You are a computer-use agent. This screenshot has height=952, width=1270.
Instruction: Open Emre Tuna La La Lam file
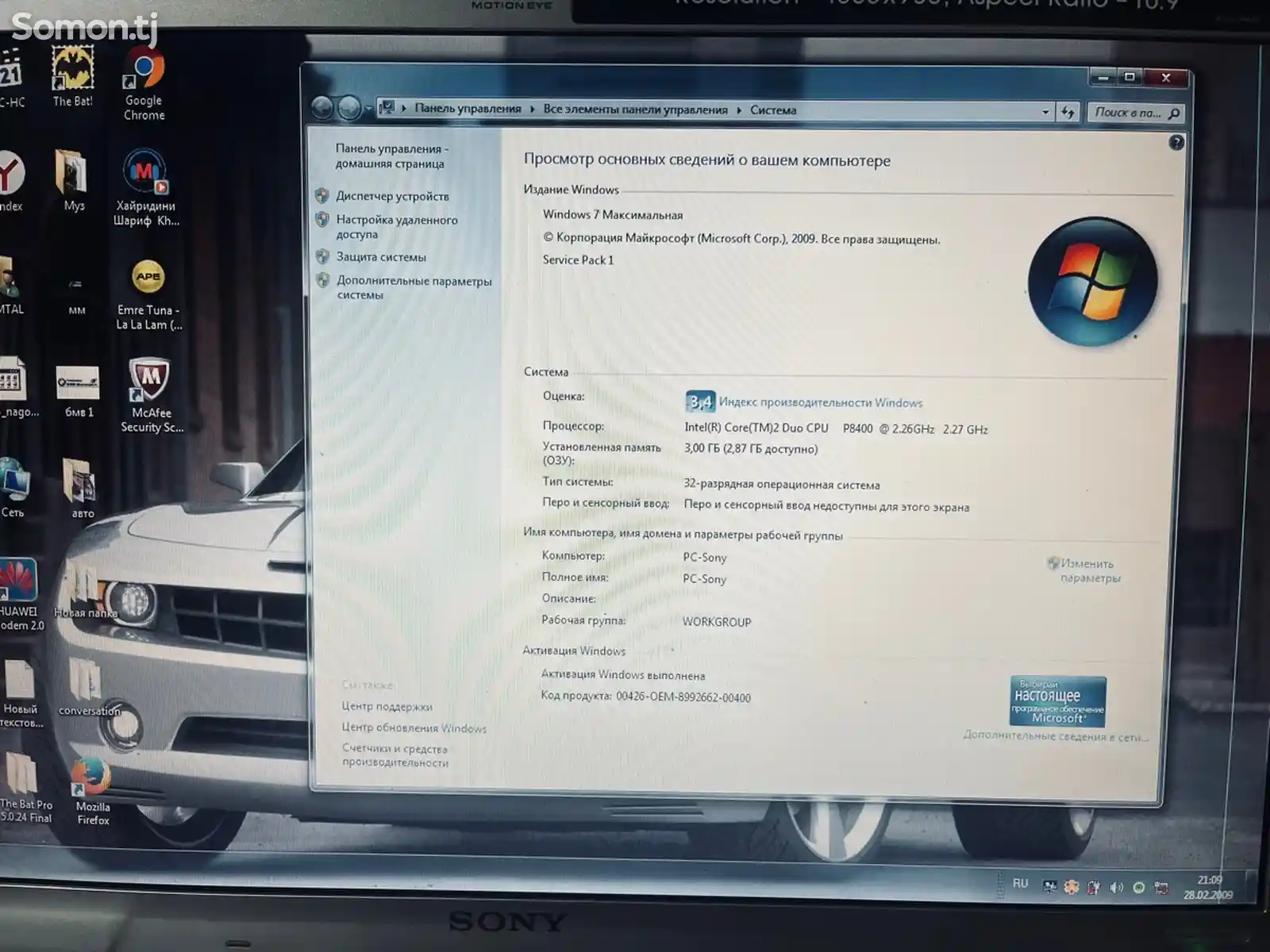pyautogui.click(x=148, y=294)
